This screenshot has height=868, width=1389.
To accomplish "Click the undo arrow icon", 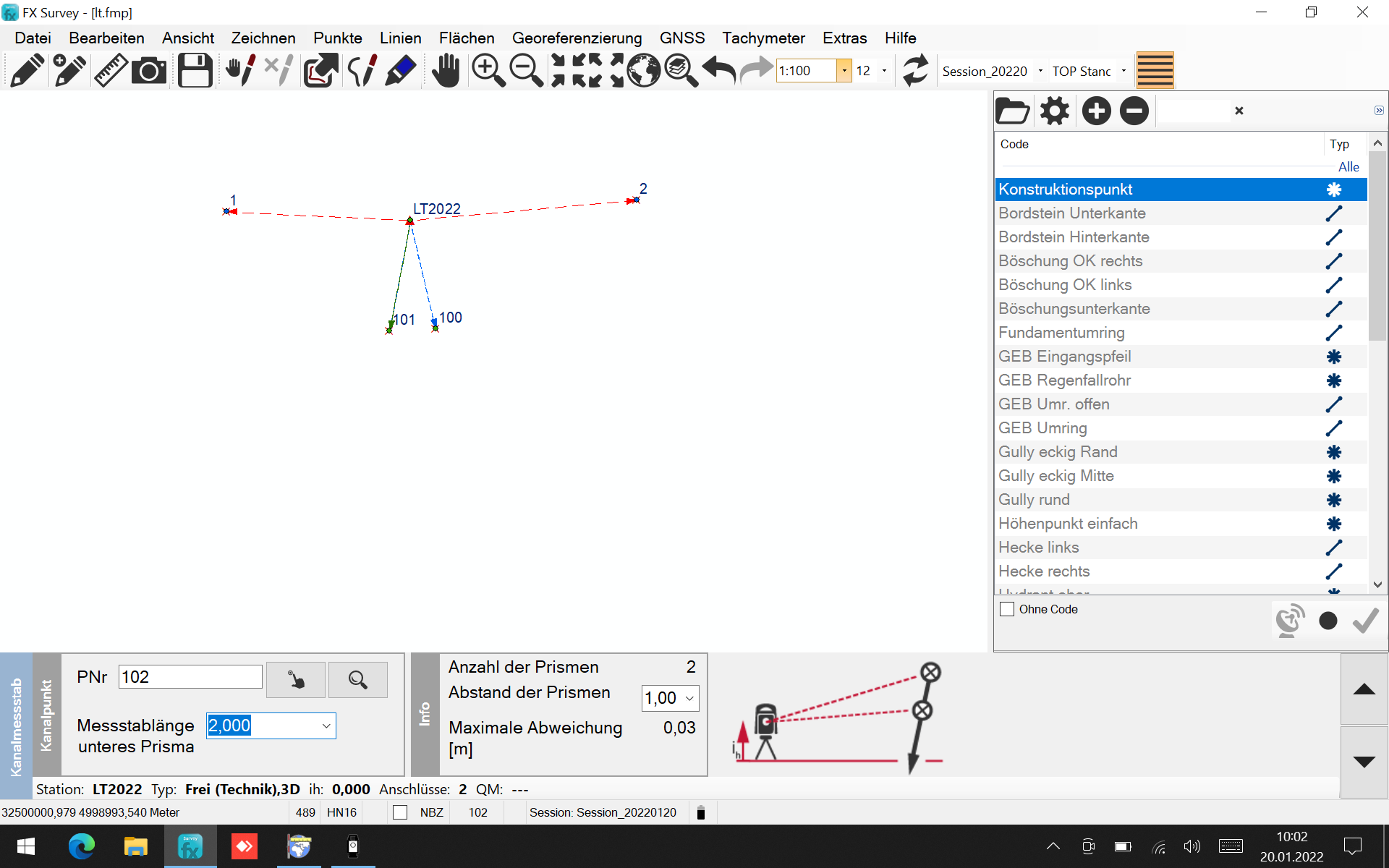I will click(719, 71).
